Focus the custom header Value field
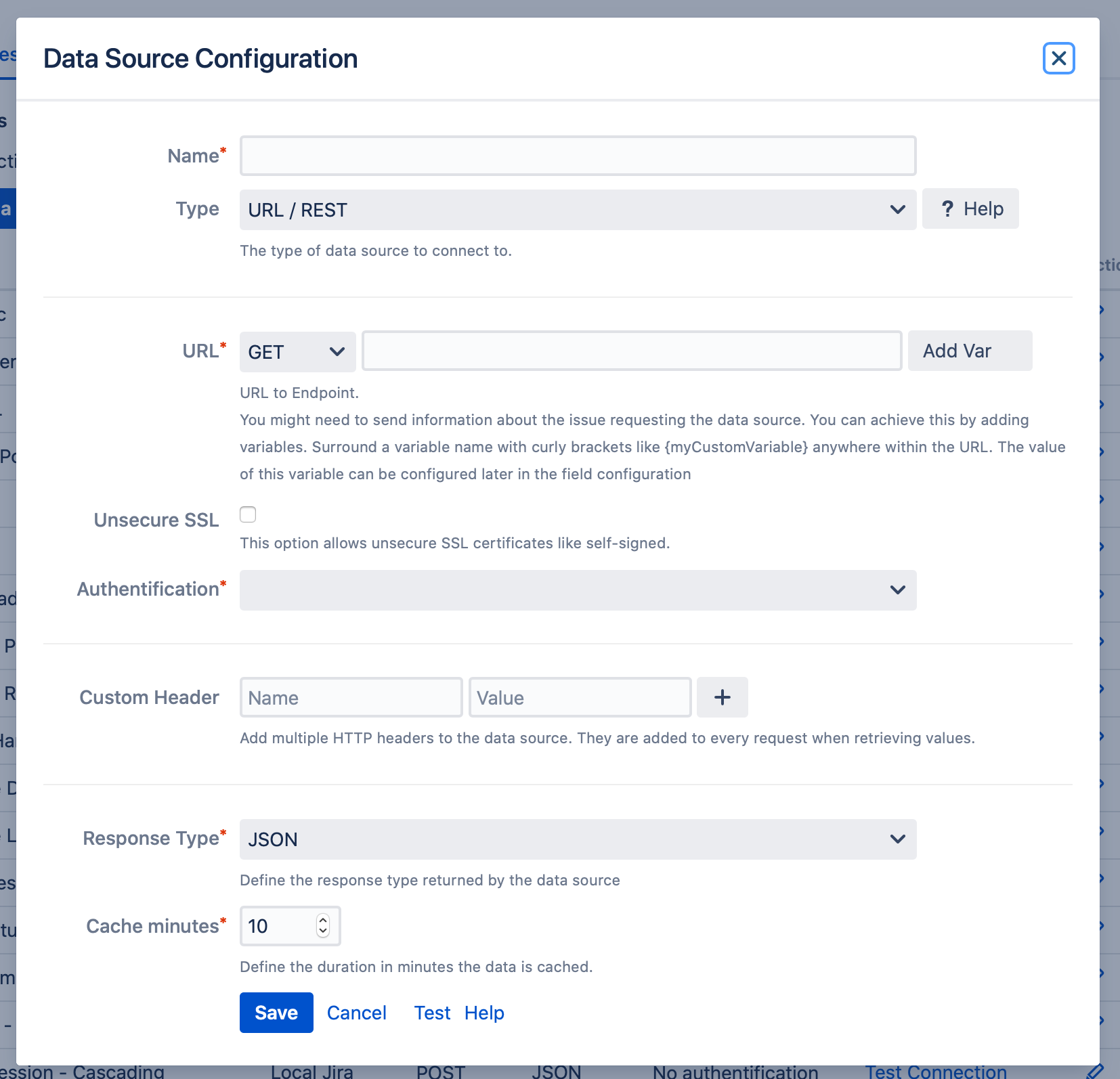 tap(580, 697)
